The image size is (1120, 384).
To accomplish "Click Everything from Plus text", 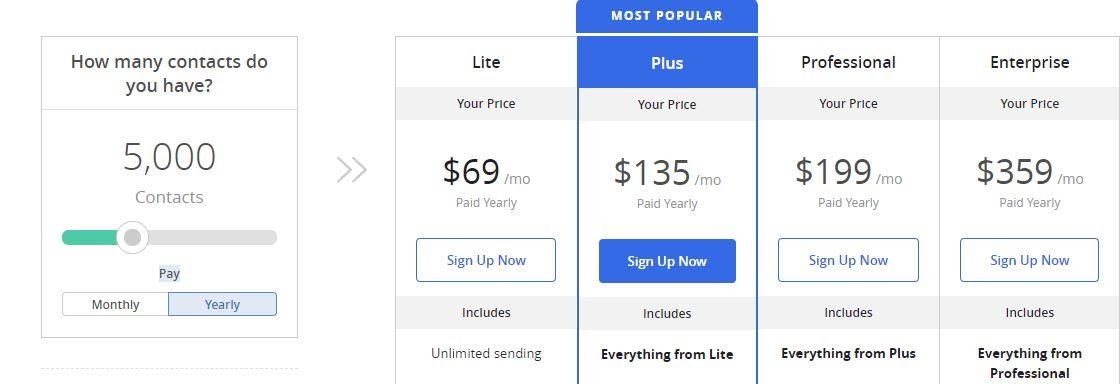I will (x=848, y=353).
